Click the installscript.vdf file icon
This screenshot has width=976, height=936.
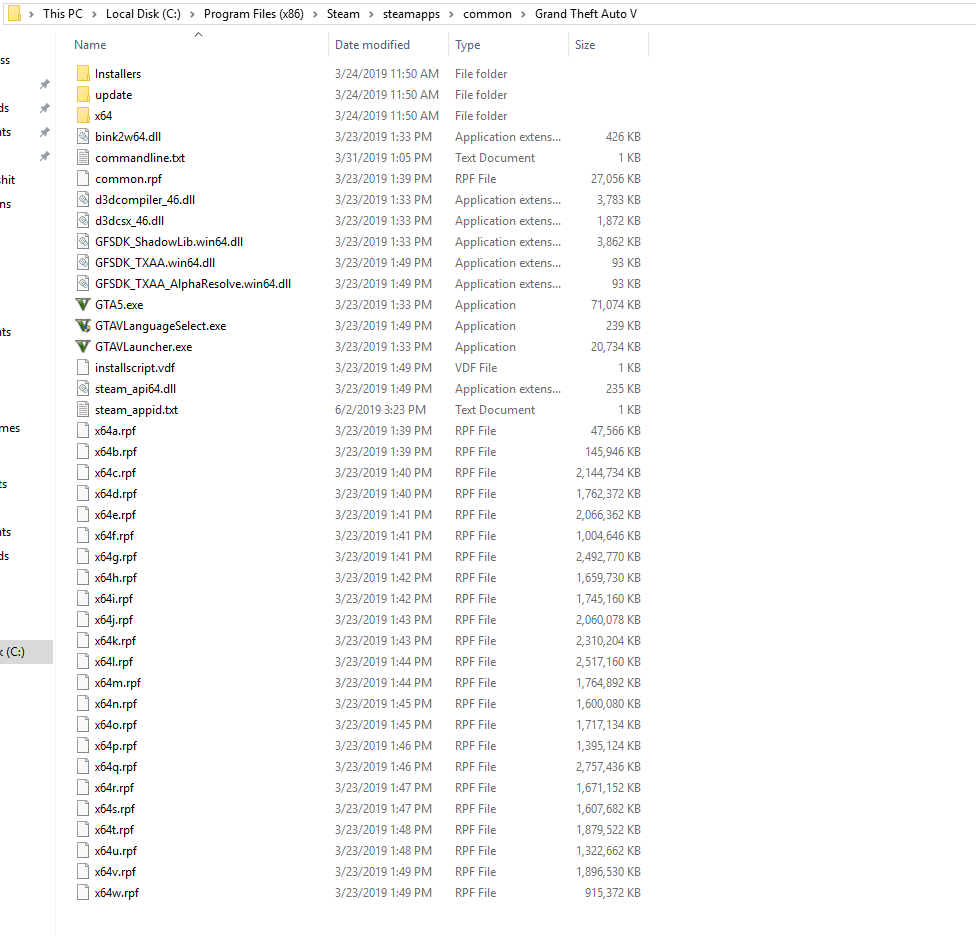83,368
